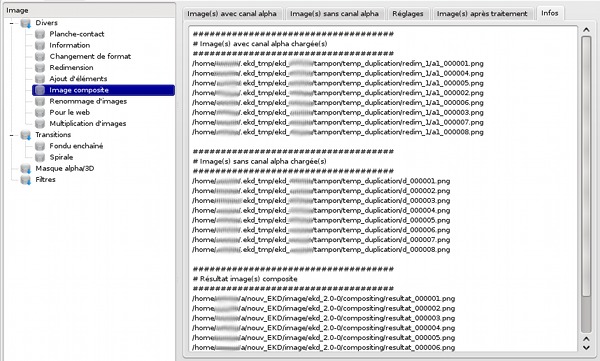Screen dimensions: 600x361
Task: Click the Image panel header
Action: tap(90, 10)
